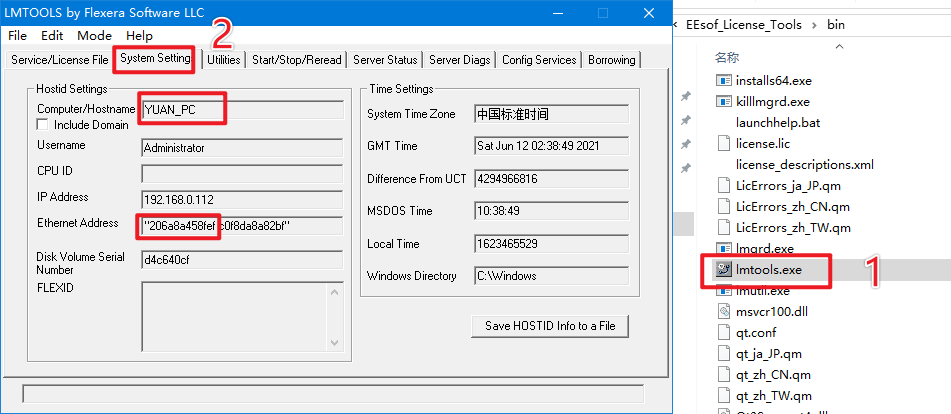This screenshot has height=414, width=951.
Task: Click the FLEXID scrollbar up arrow
Action: tap(335, 292)
